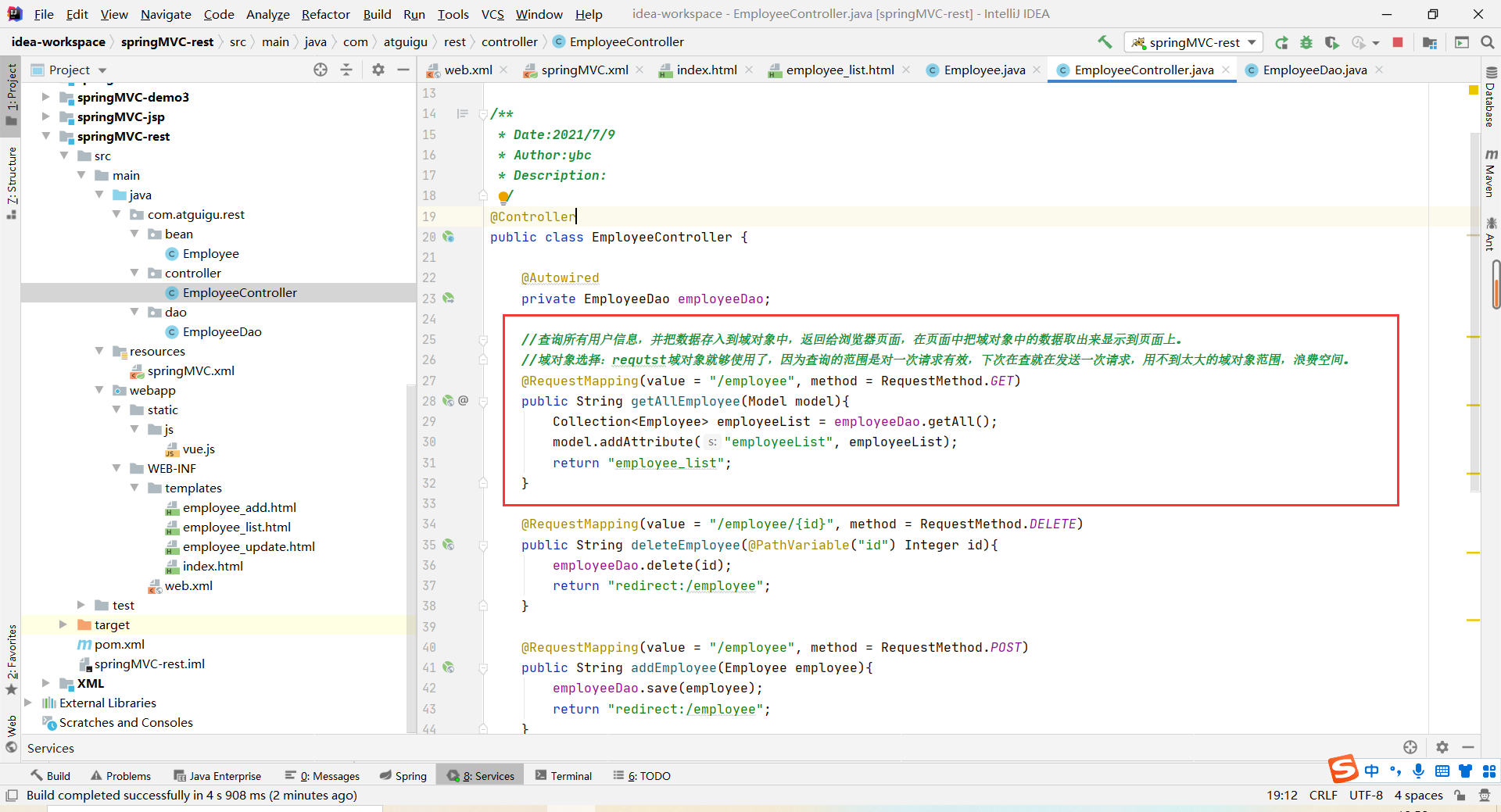Viewport: 1501px width, 812px height.
Task: Open the Search Everywhere magnifier
Action: [1488, 42]
